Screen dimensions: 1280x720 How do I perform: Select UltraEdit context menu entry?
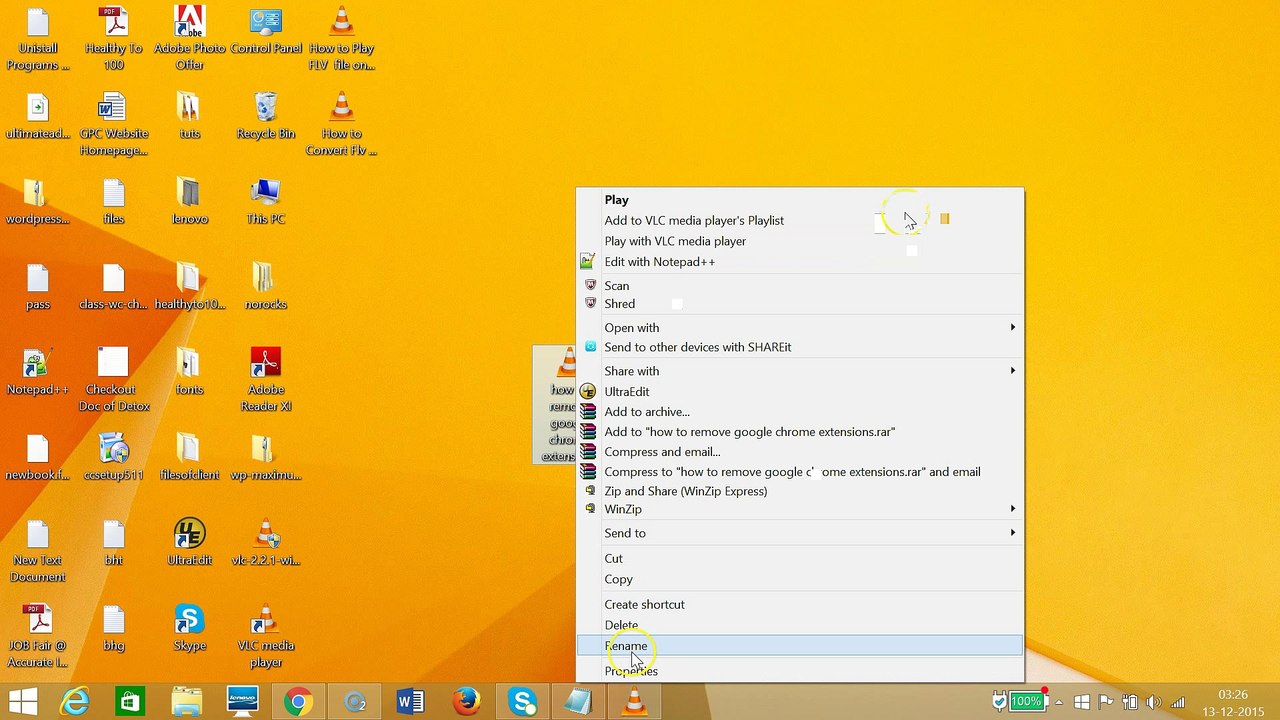(x=800, y=392)
